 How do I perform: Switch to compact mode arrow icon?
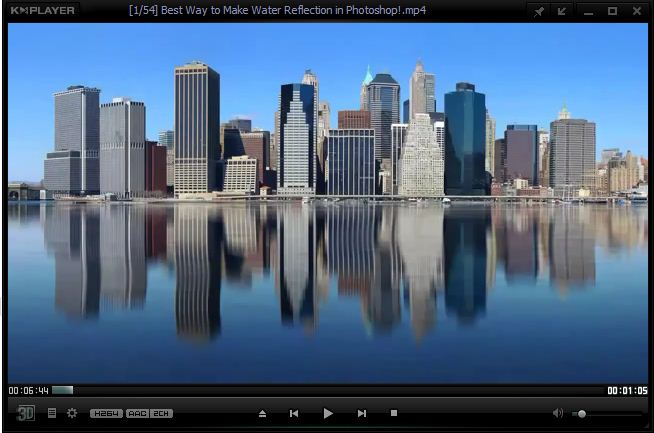point(562,11)
